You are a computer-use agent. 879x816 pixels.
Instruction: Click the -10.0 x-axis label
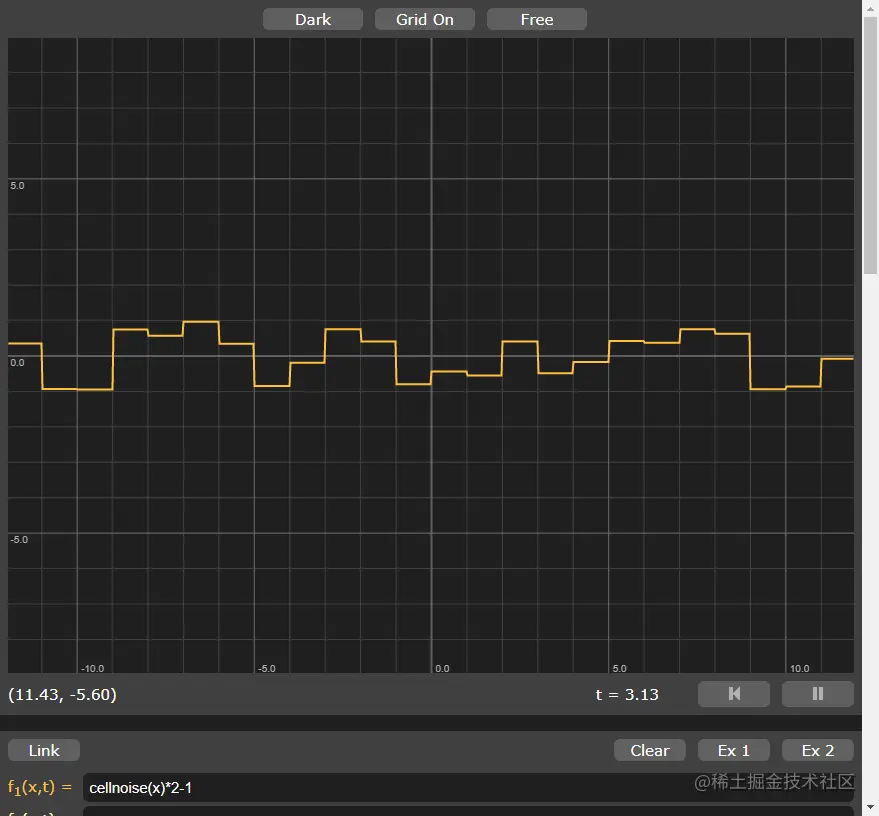pyautogui.click(x=92, y=669)
